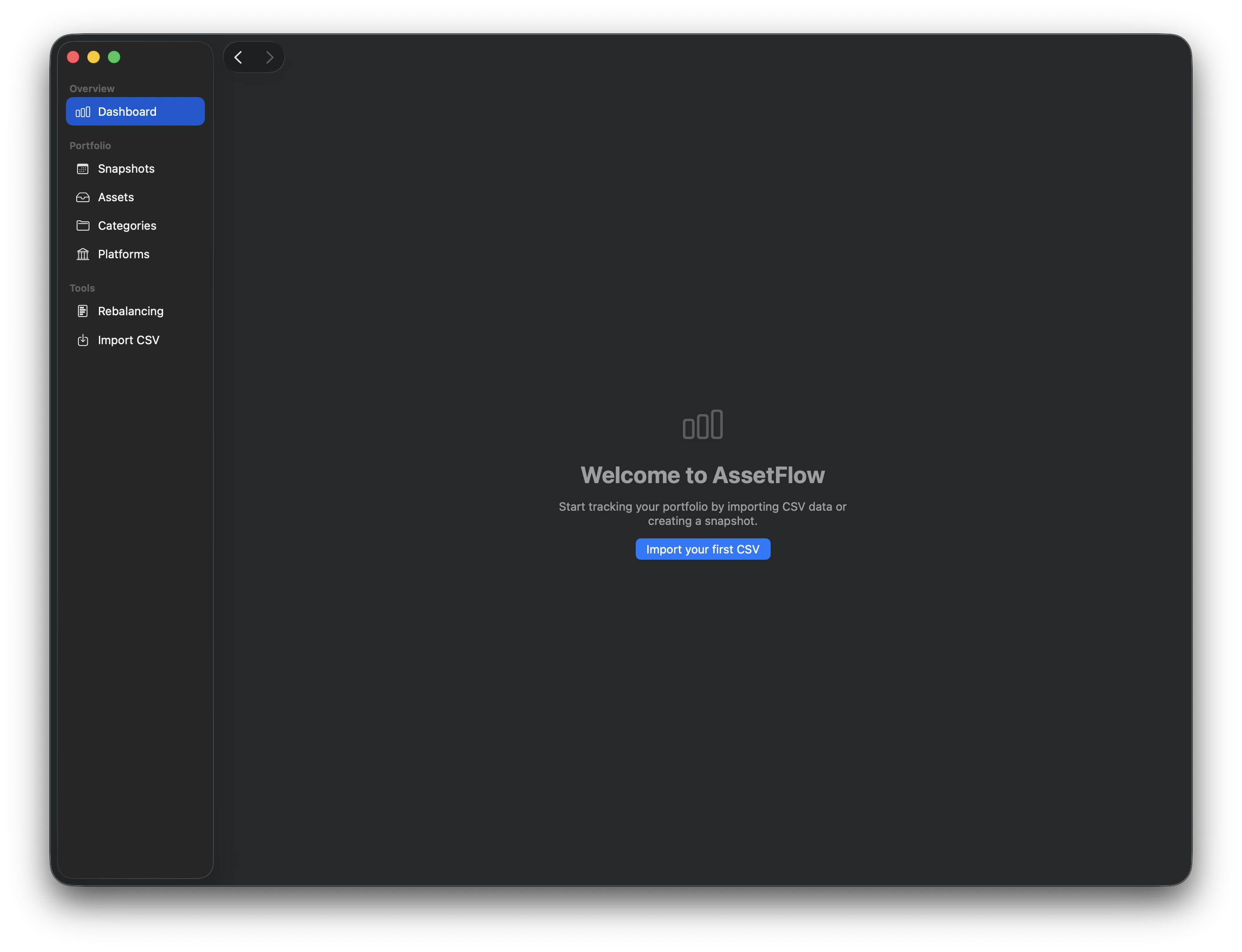
Task: Select Import CSV text in Tools section
Action: pyautogui.click(x=129, y=340)
